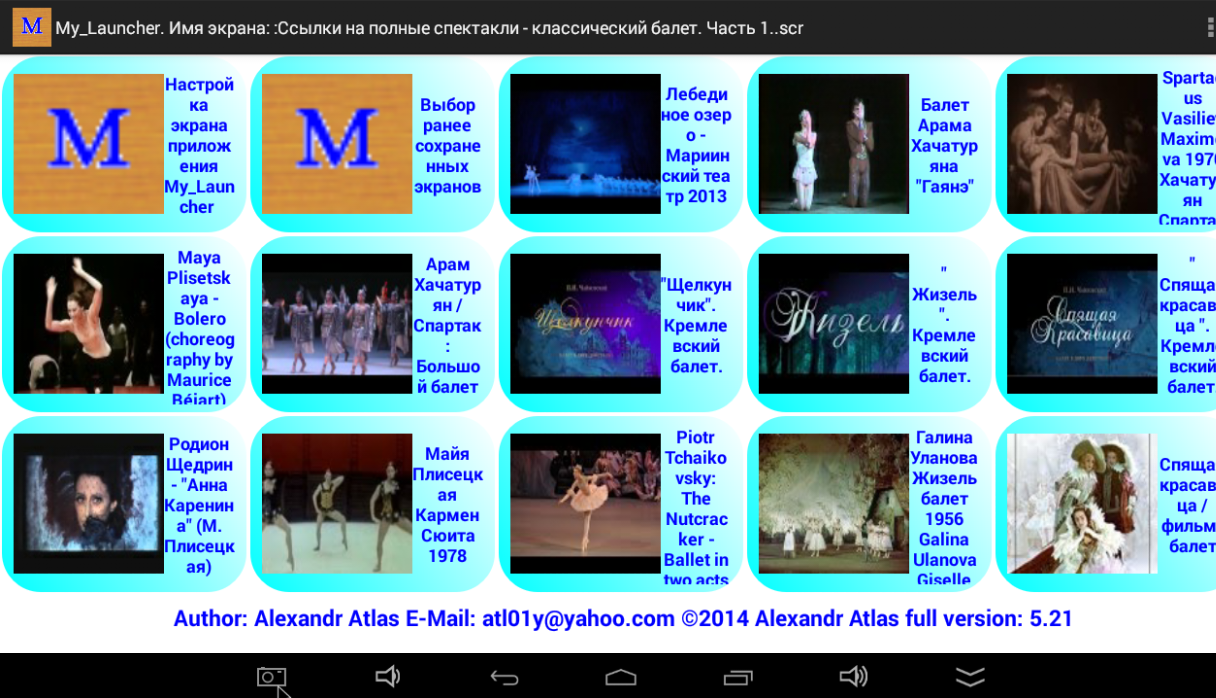Click the My_Launcher screen name title text
Image resolution: width=1216 pixels, height=698 pixels.
[430, 28]
